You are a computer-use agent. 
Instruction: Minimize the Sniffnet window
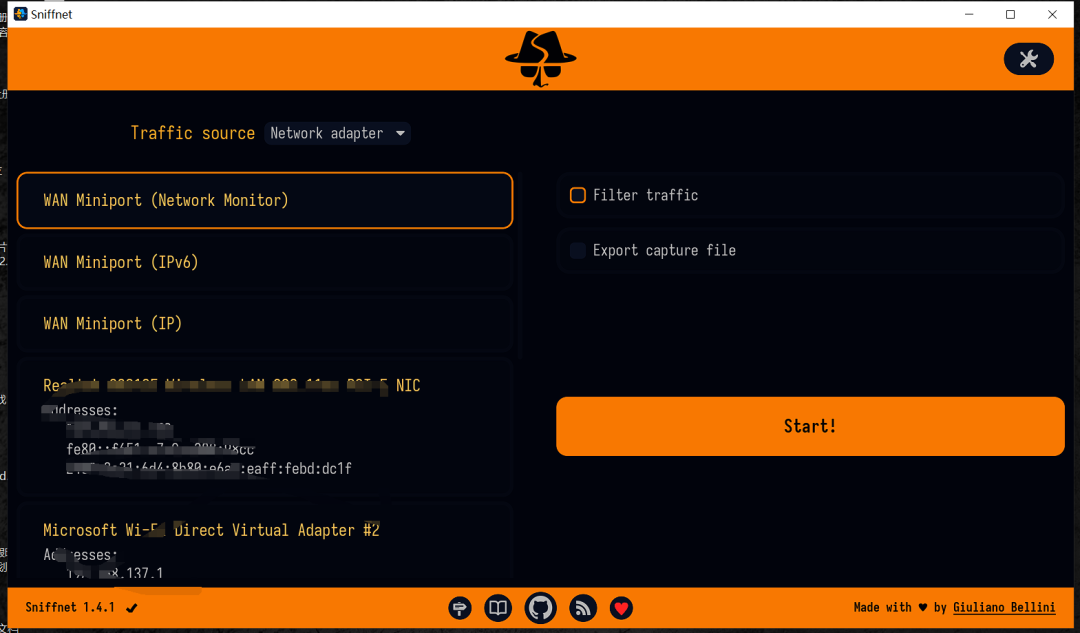969,14
